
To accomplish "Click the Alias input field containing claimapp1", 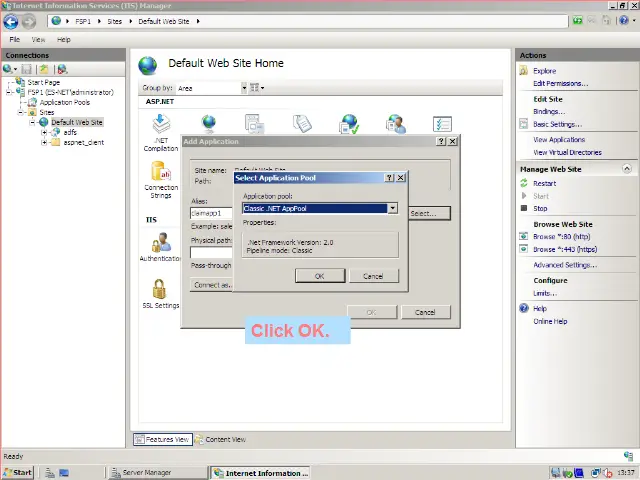I will [211, 213].
